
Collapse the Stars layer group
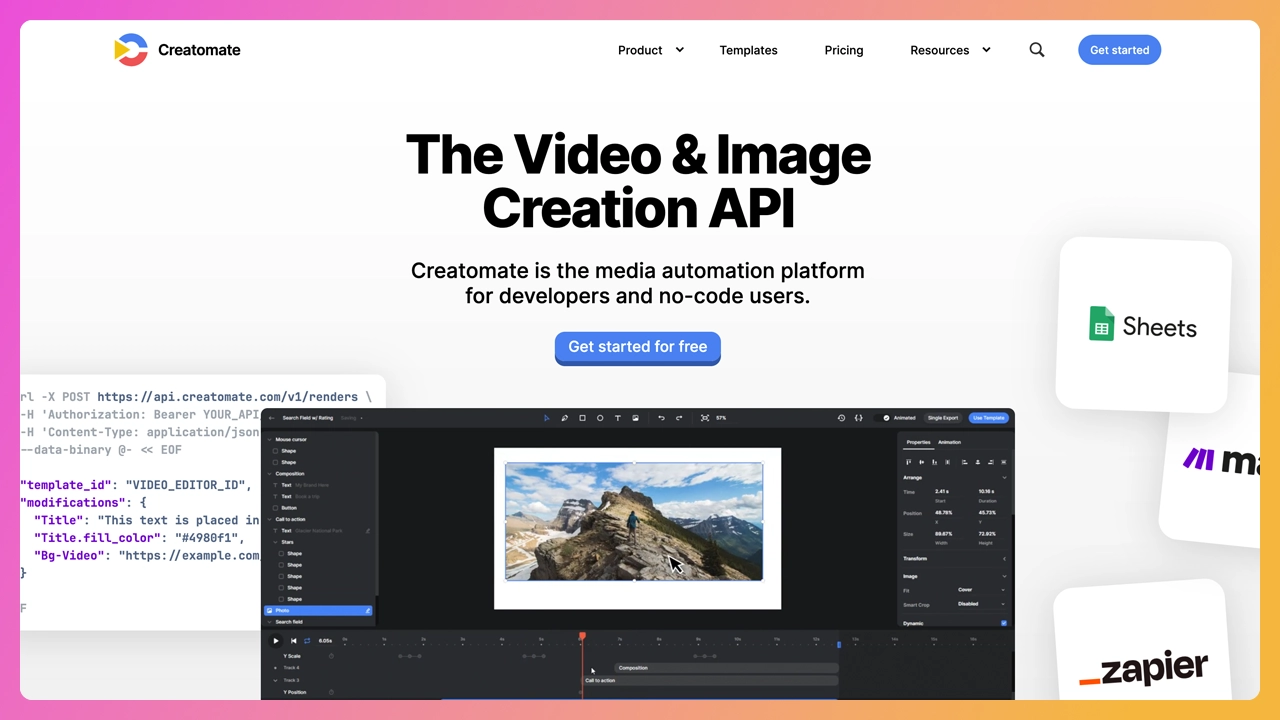coord(275,542)
